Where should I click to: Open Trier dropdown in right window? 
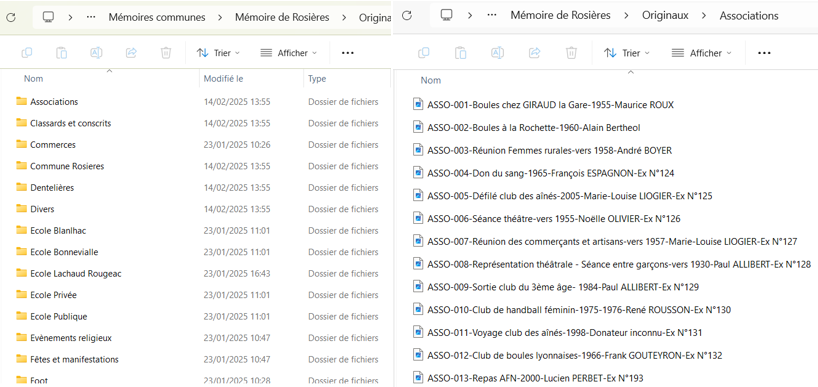point(627,53)
